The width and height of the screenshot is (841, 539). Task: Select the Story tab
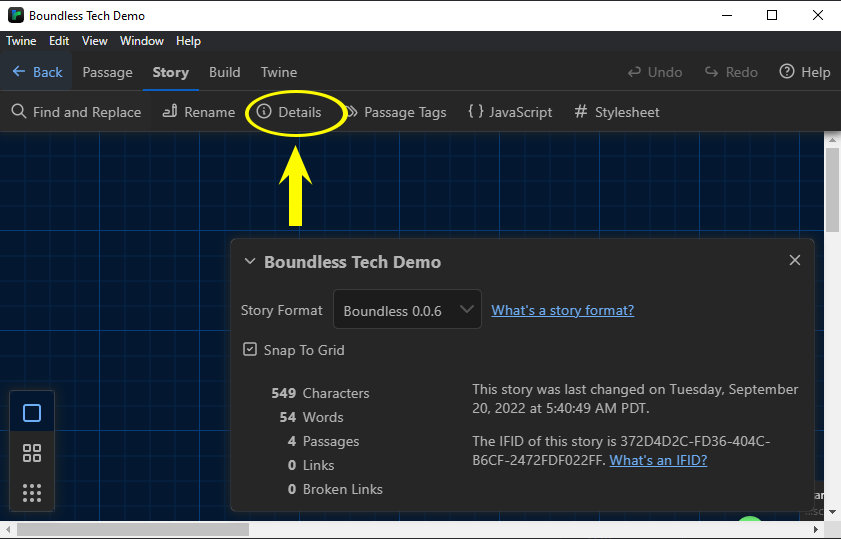coord(171,72)
